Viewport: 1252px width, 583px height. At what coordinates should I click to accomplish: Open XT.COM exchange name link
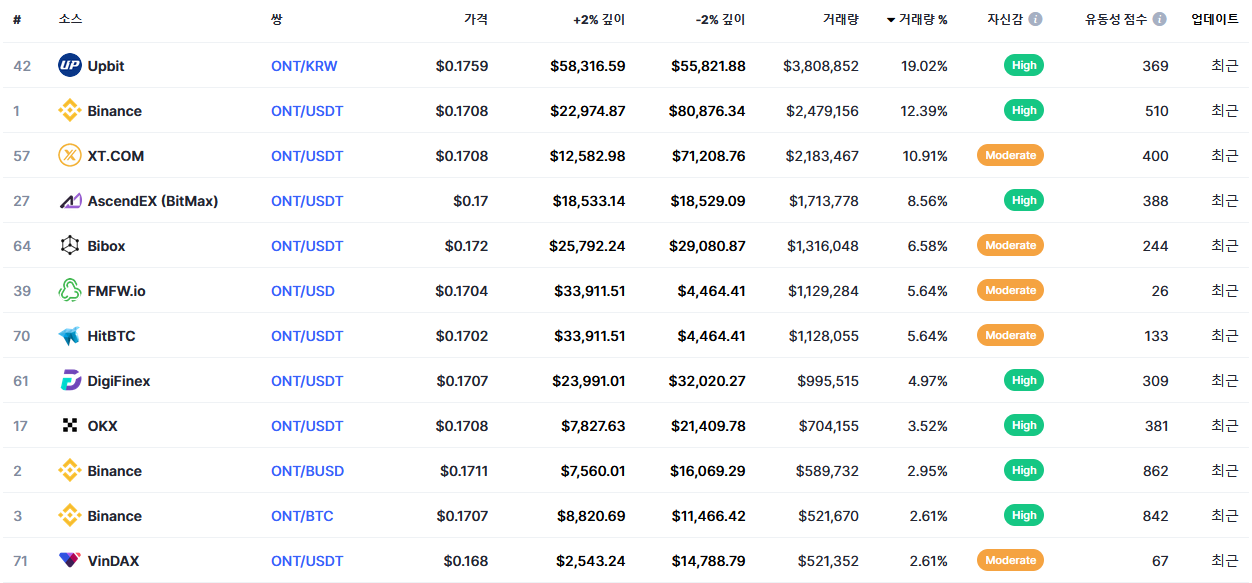point(116,156)
